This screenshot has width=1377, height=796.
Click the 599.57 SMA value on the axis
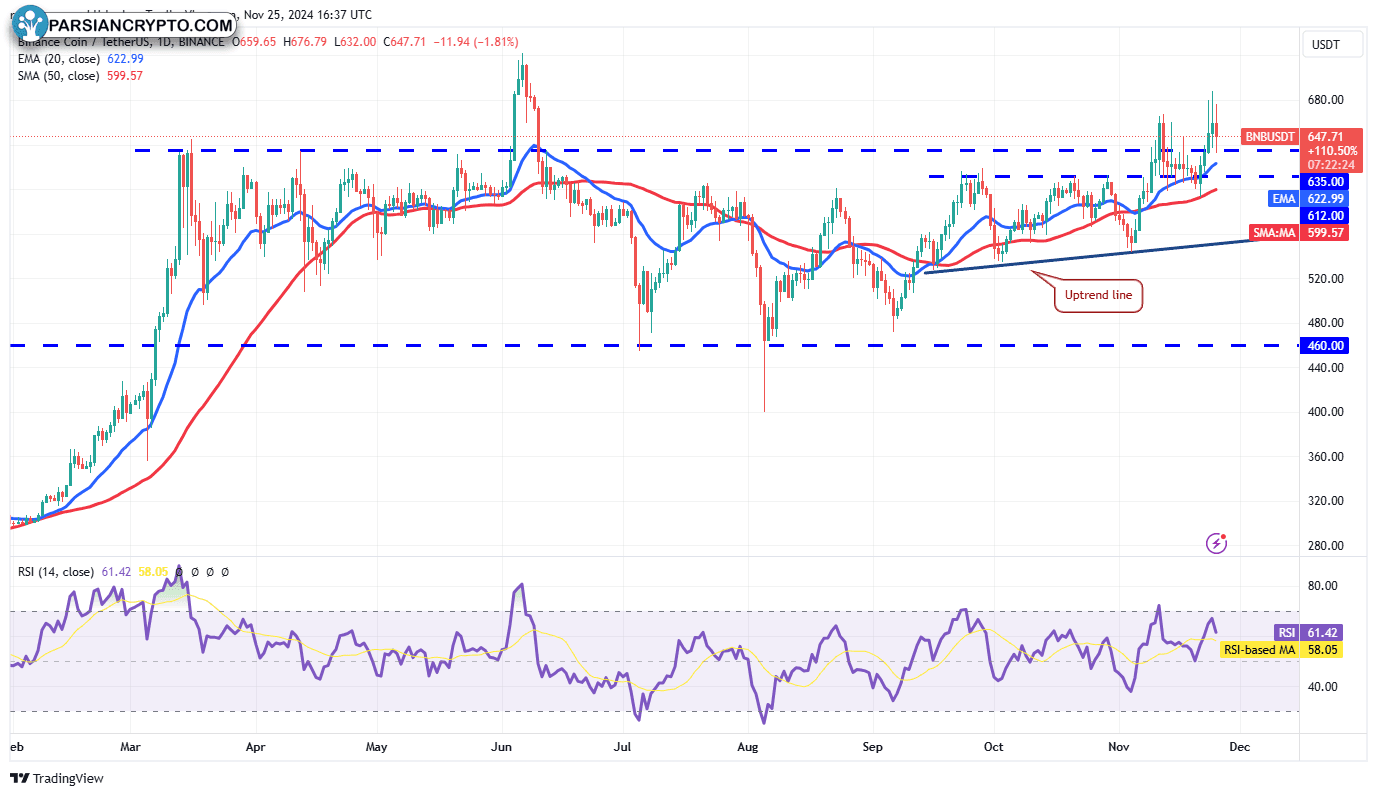pos(1323,232)
